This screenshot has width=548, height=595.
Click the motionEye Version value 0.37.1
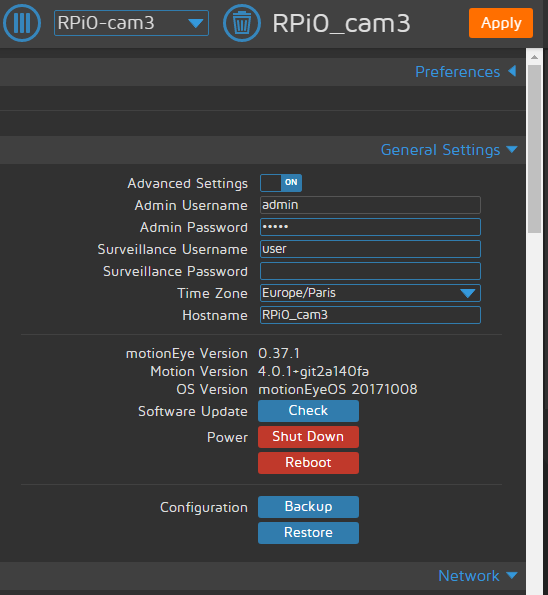click(279, 354)
